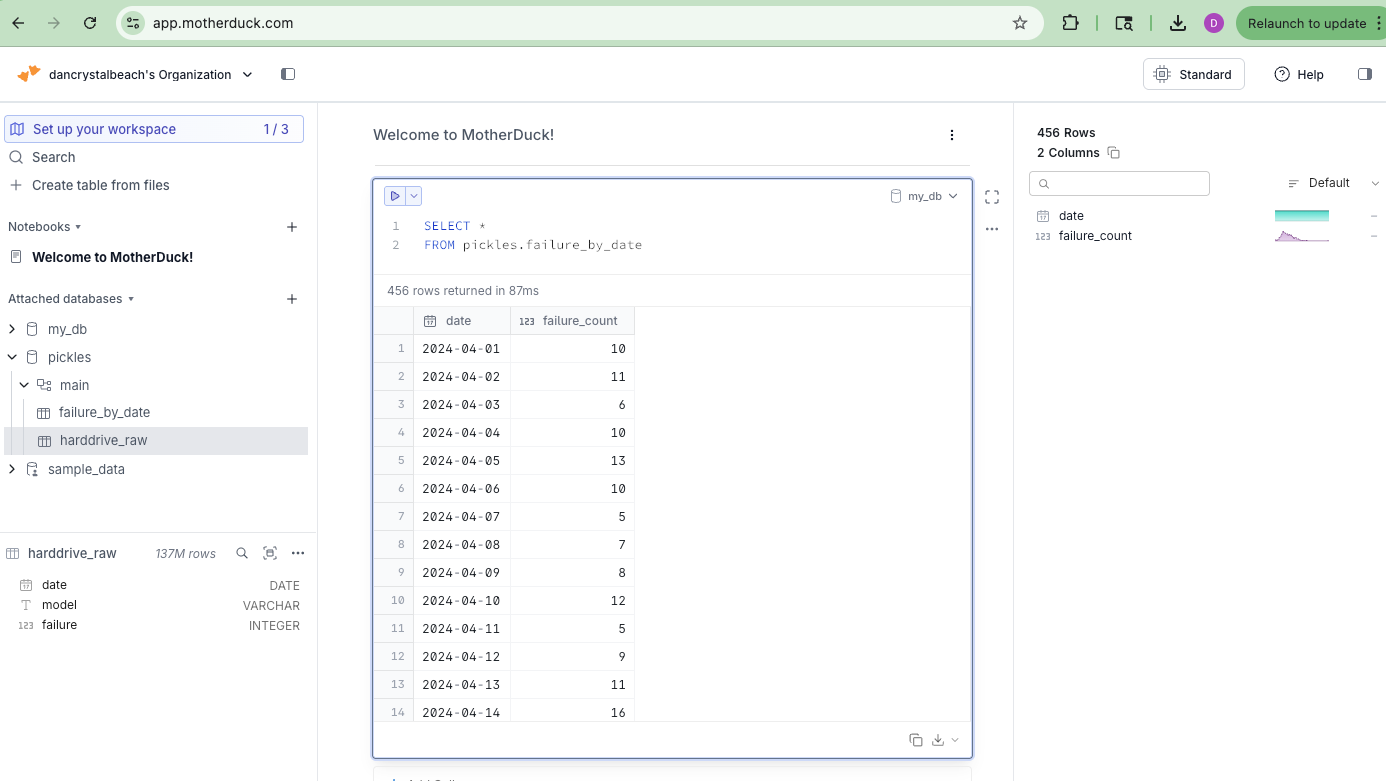Viewport: 1386px width, 781px height.
Task: Attach a database with plus icon
Action: click(292, 299)
